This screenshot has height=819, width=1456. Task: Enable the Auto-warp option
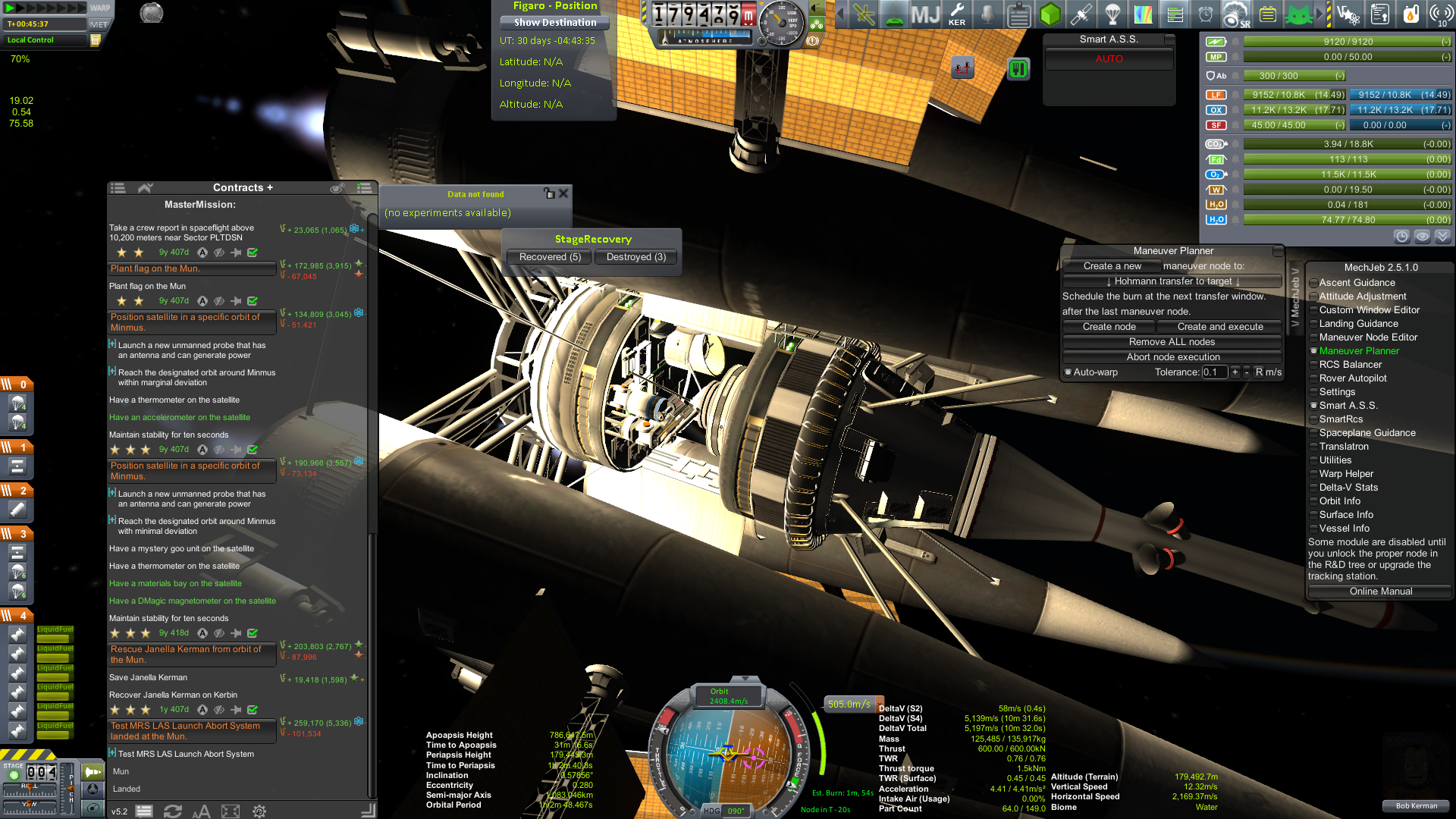point(1068,372)
